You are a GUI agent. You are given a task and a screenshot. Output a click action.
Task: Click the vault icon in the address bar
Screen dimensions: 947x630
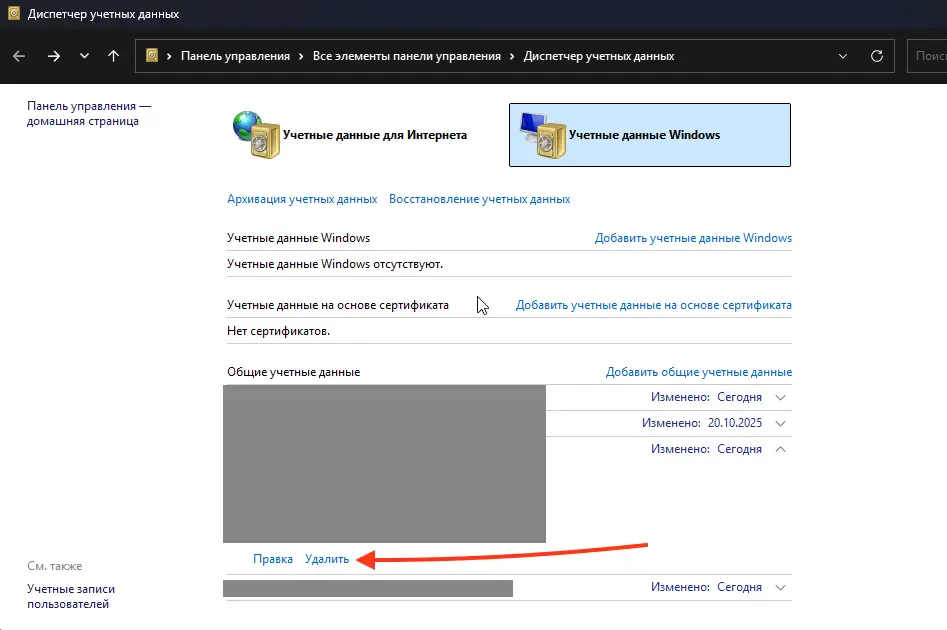point(153,56)
